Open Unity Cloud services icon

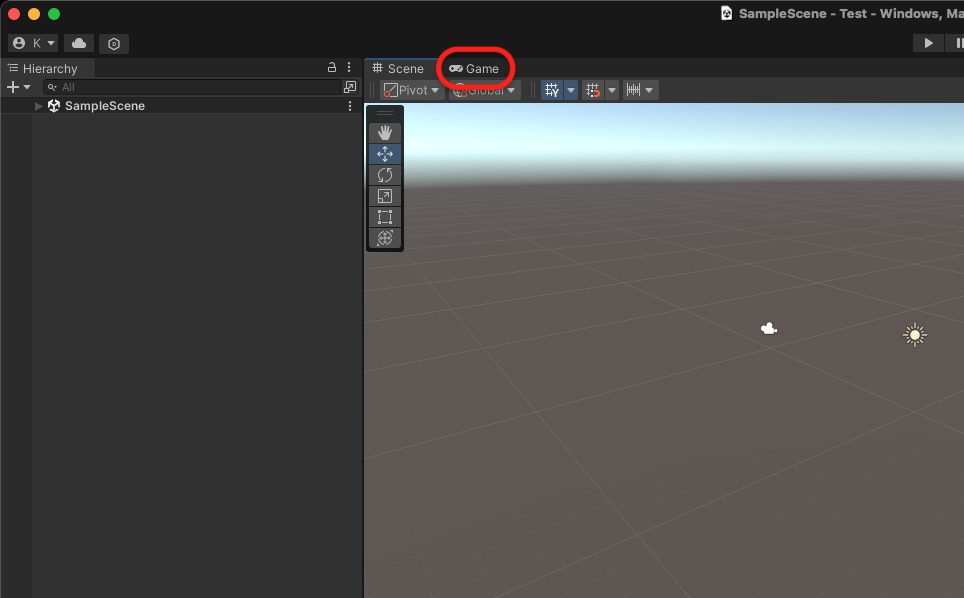[x=79, y=43]
